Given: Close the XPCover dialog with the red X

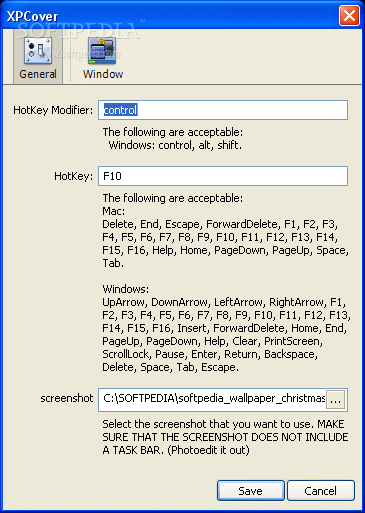Looking at the screenshot, I should pos(349,15).
